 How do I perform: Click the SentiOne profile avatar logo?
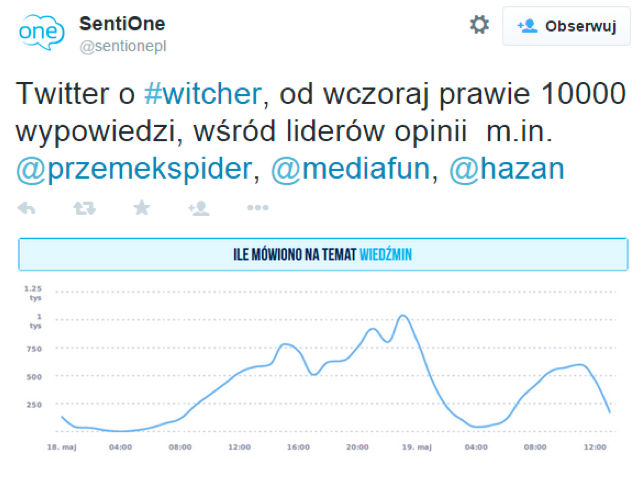coord(41,34)
